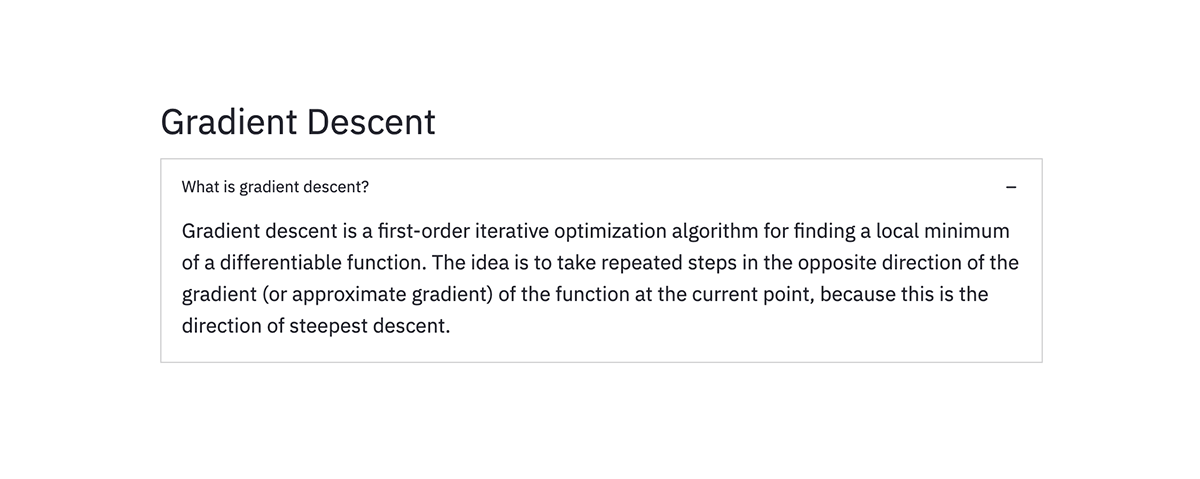Click the word "differentiable" in the paragraph
Viewport: 1200px width, 479px height.
(273, 264)
